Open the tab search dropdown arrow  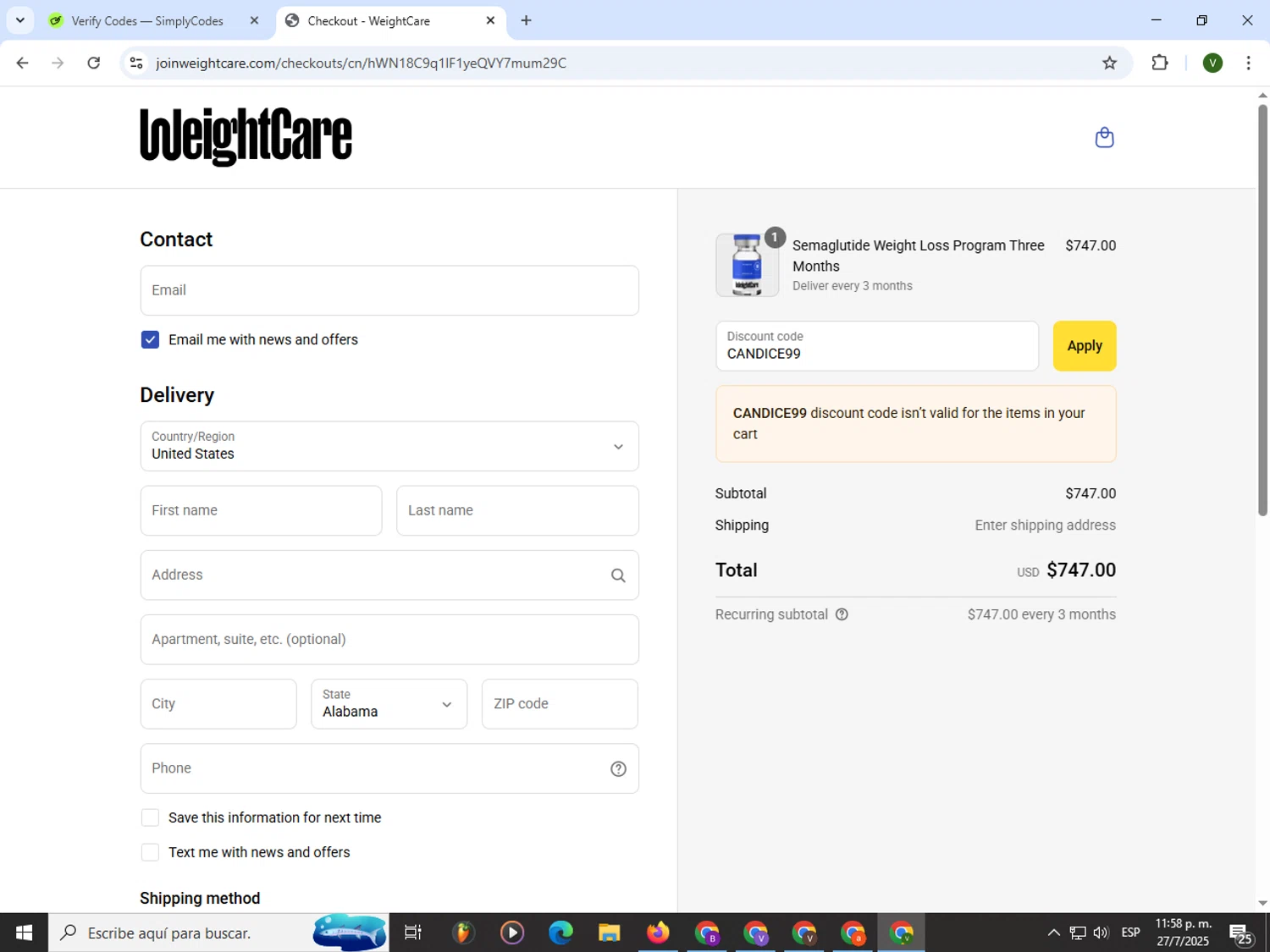click(20, 20)
